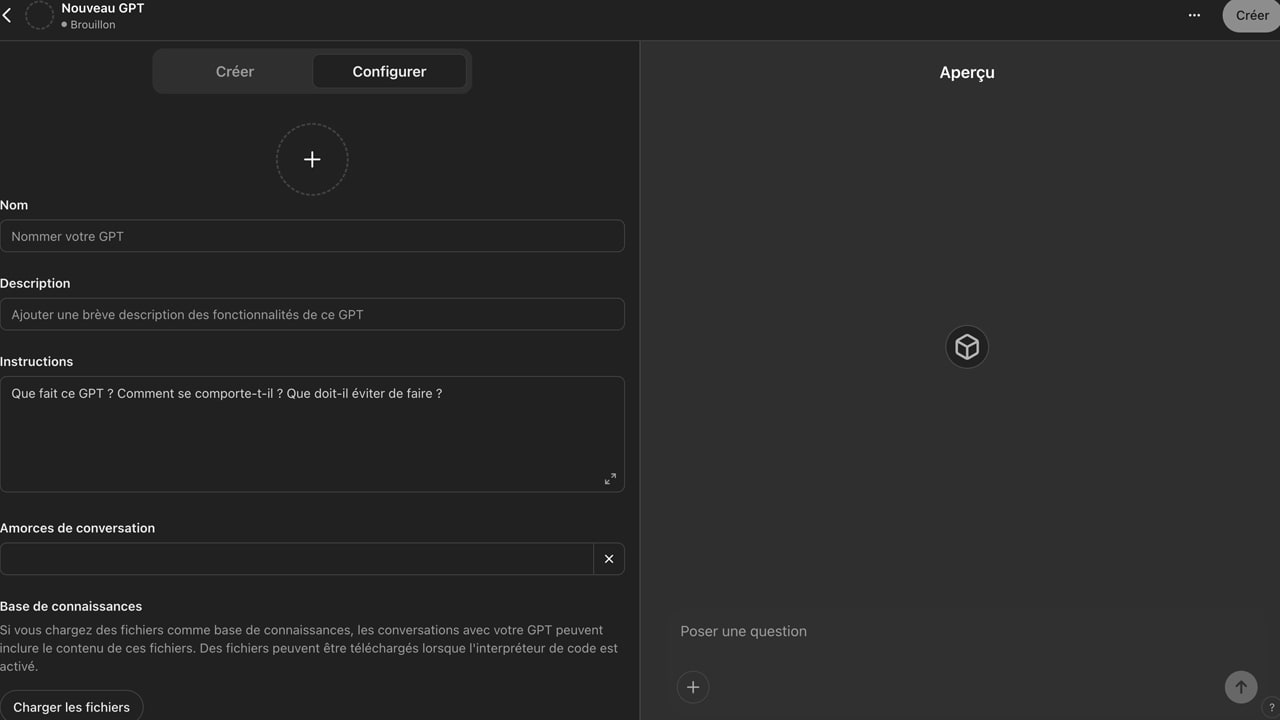Click the Nouveau GPT title text
Viewport: 1280px width, 720px height.
click(103, 8)
